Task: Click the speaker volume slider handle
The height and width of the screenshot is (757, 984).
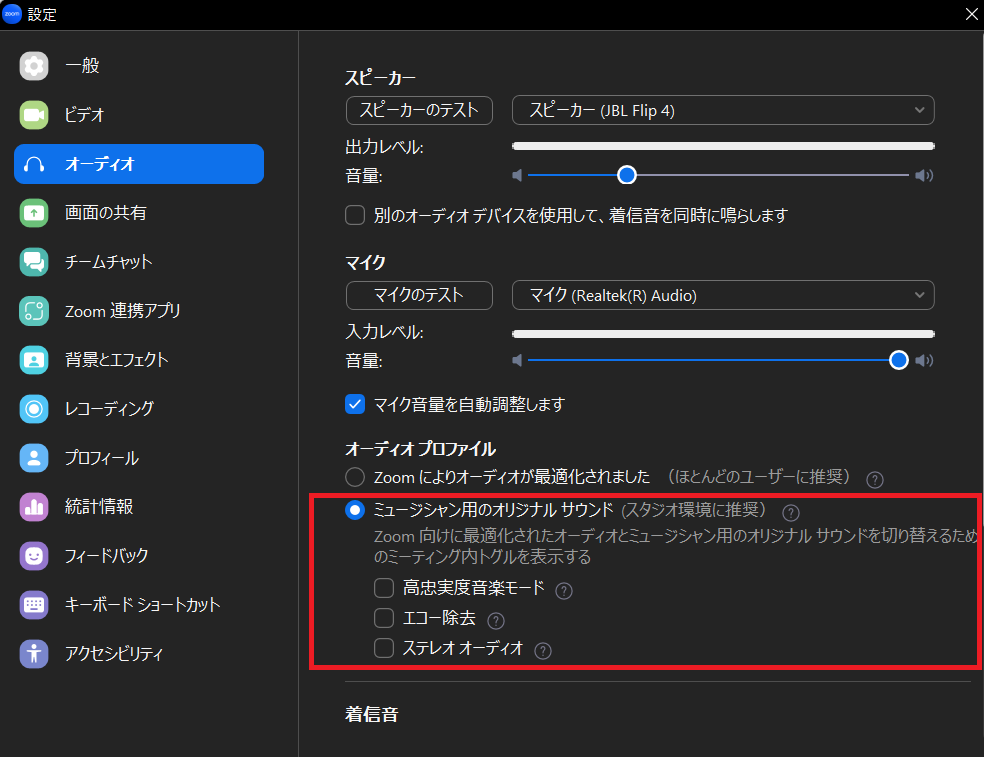Action: (x=627, y=175)
